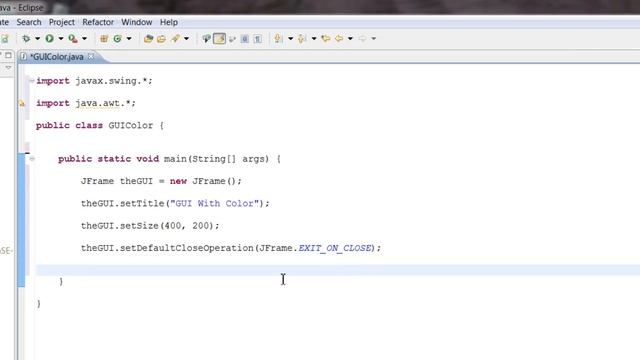Click the Debug bug icon
The image size is (640, 360).
[26, 38]
